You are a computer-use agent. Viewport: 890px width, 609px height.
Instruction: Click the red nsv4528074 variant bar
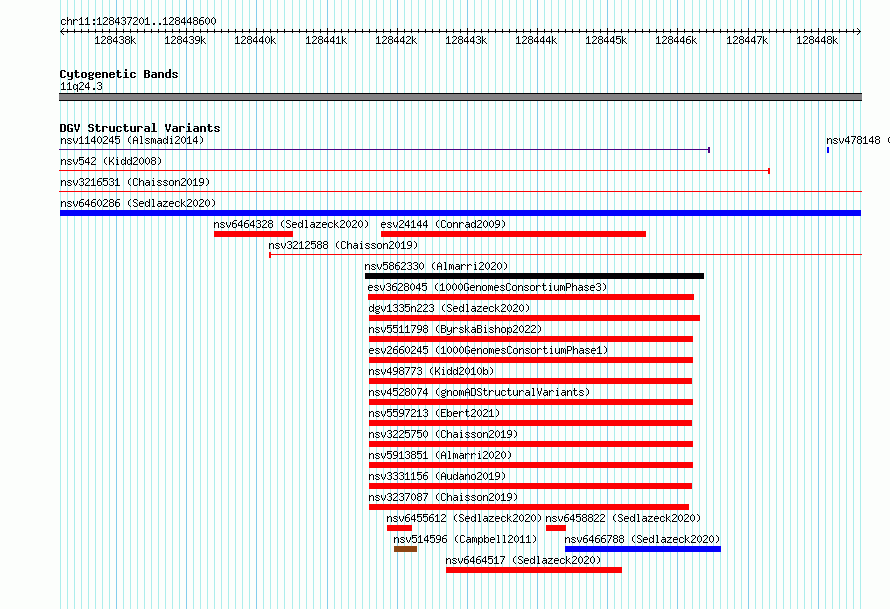point(531,402)
